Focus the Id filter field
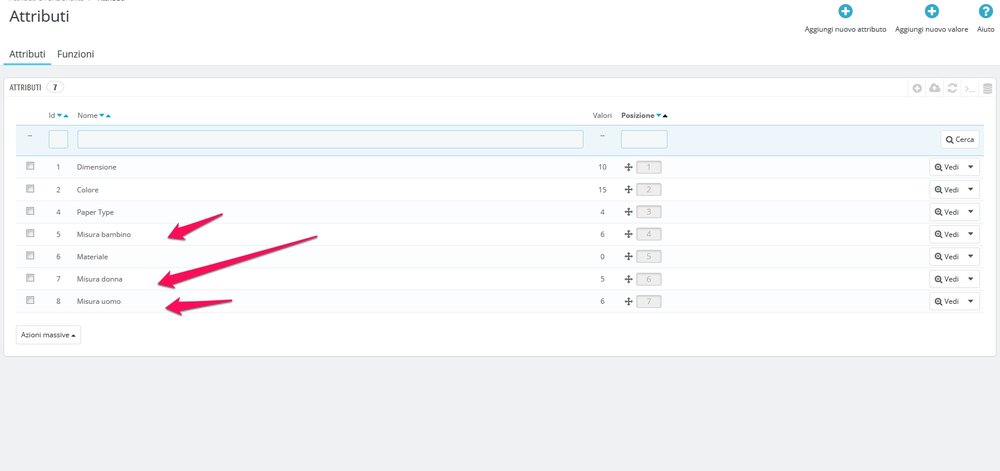Image resolution: width=1000 pixels, height=471 pixels. pyautogui.click(x=58, y=140)
